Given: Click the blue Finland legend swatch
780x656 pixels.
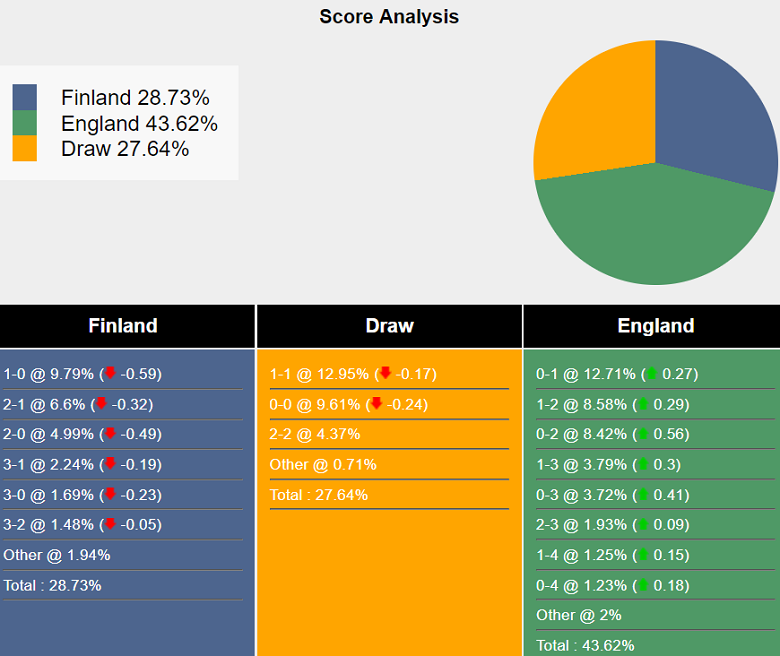Looking at the screenshot, I should click(x=25, y=97).
